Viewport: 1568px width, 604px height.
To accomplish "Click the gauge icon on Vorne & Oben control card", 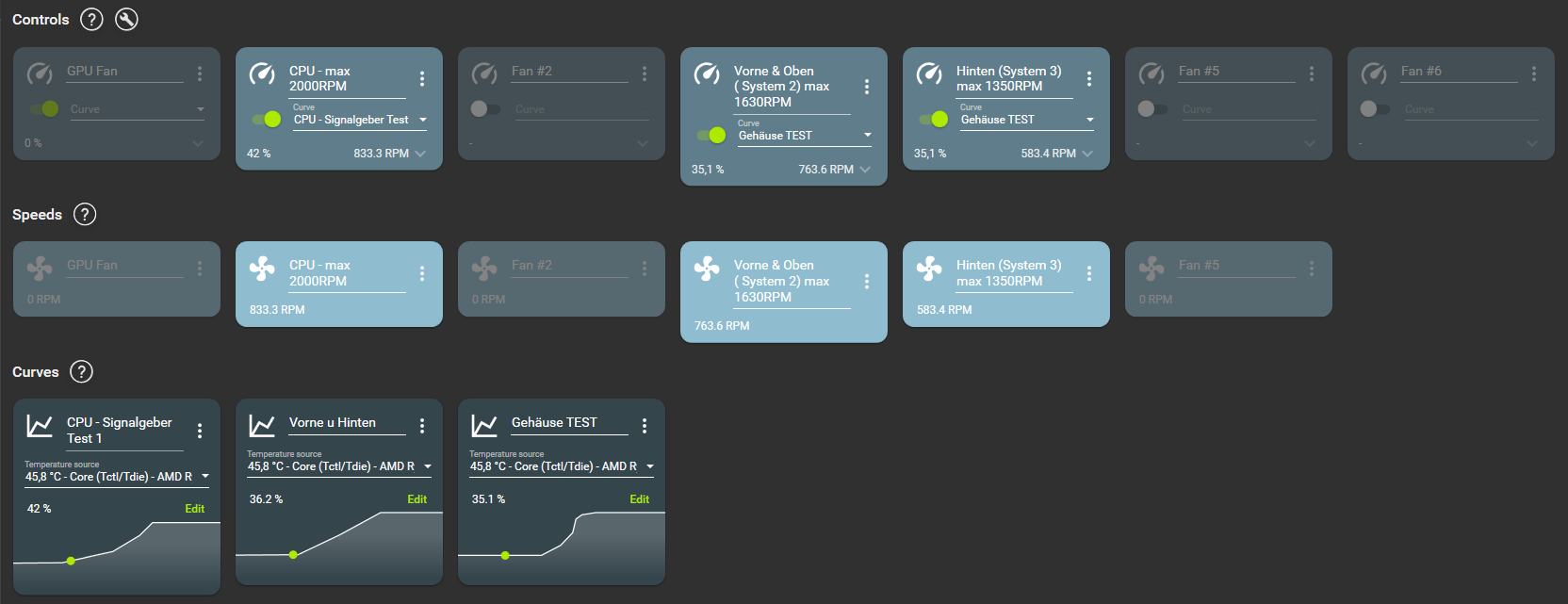I will pyautogui.click(x=707, y=73).
